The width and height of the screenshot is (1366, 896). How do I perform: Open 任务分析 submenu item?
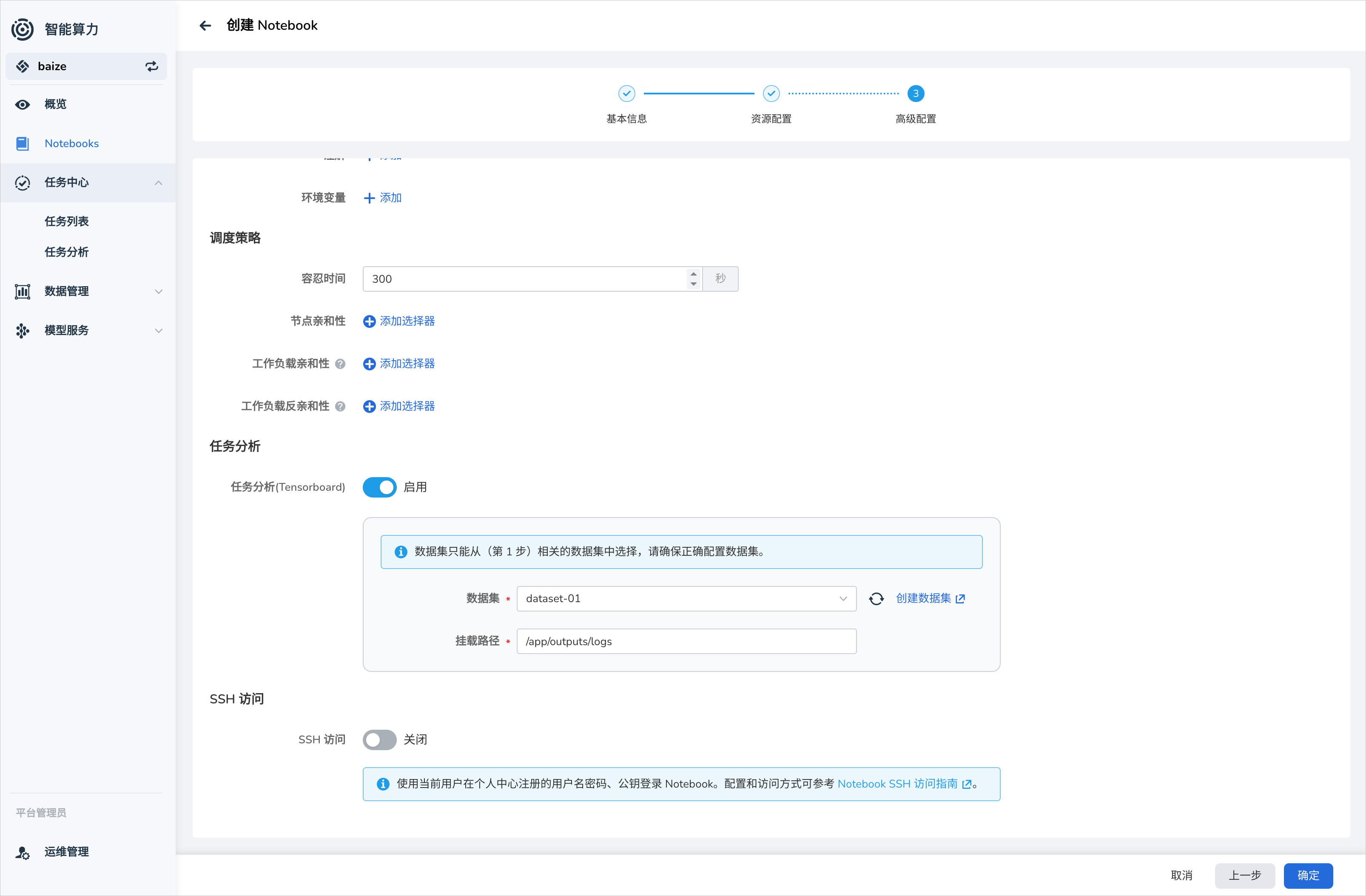67,252
